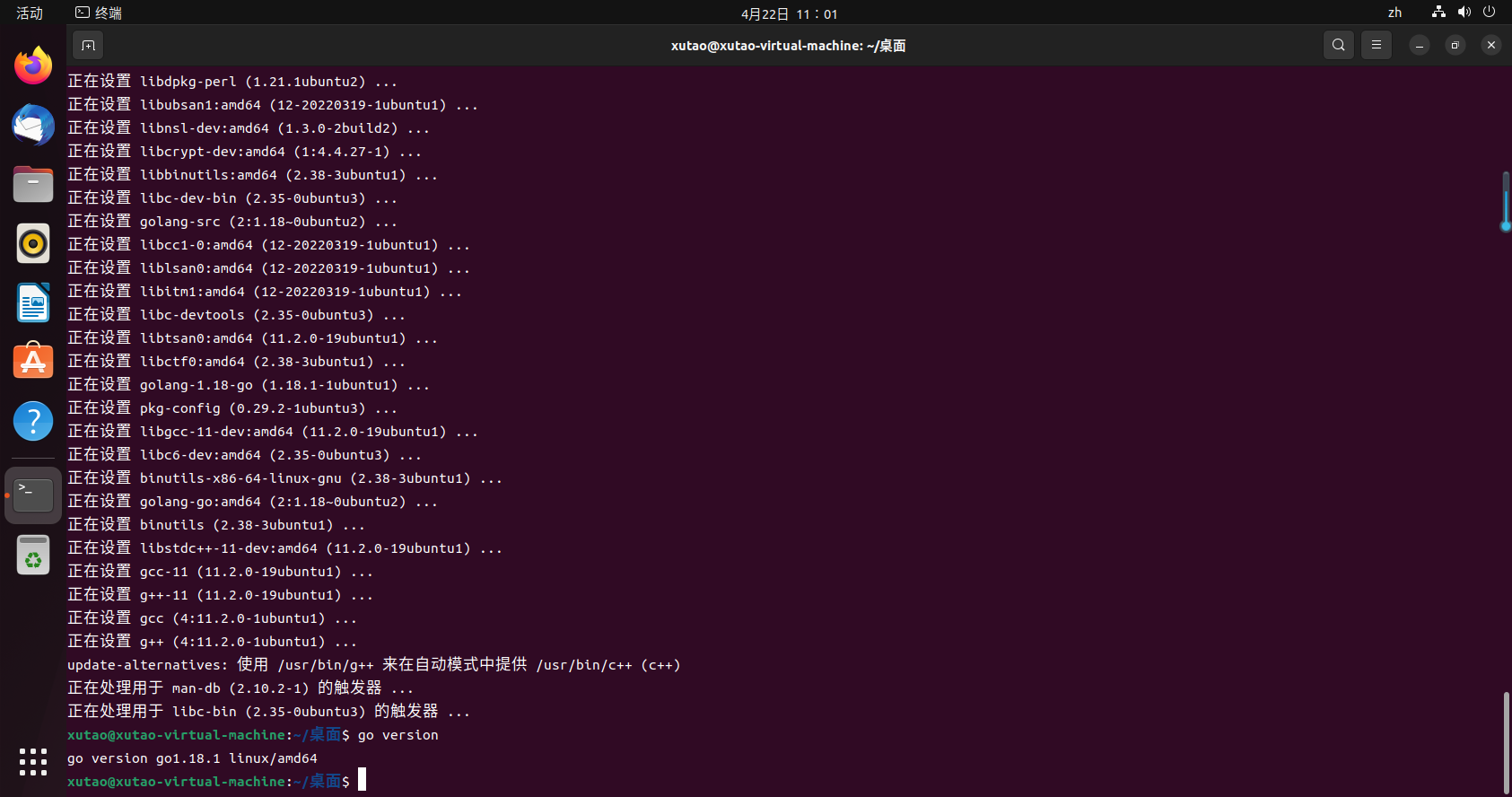Launch Firefox from the dock

click(33, 66)
